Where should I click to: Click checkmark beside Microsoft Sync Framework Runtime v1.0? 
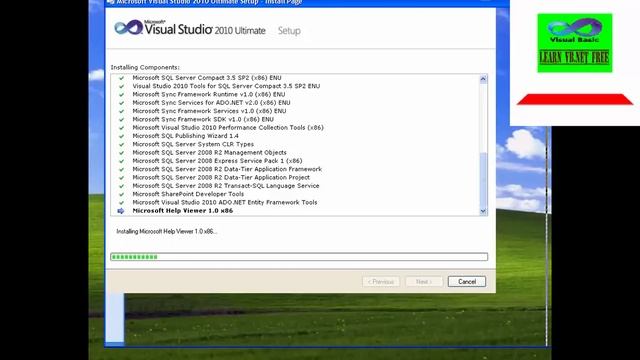pos(121,95)
